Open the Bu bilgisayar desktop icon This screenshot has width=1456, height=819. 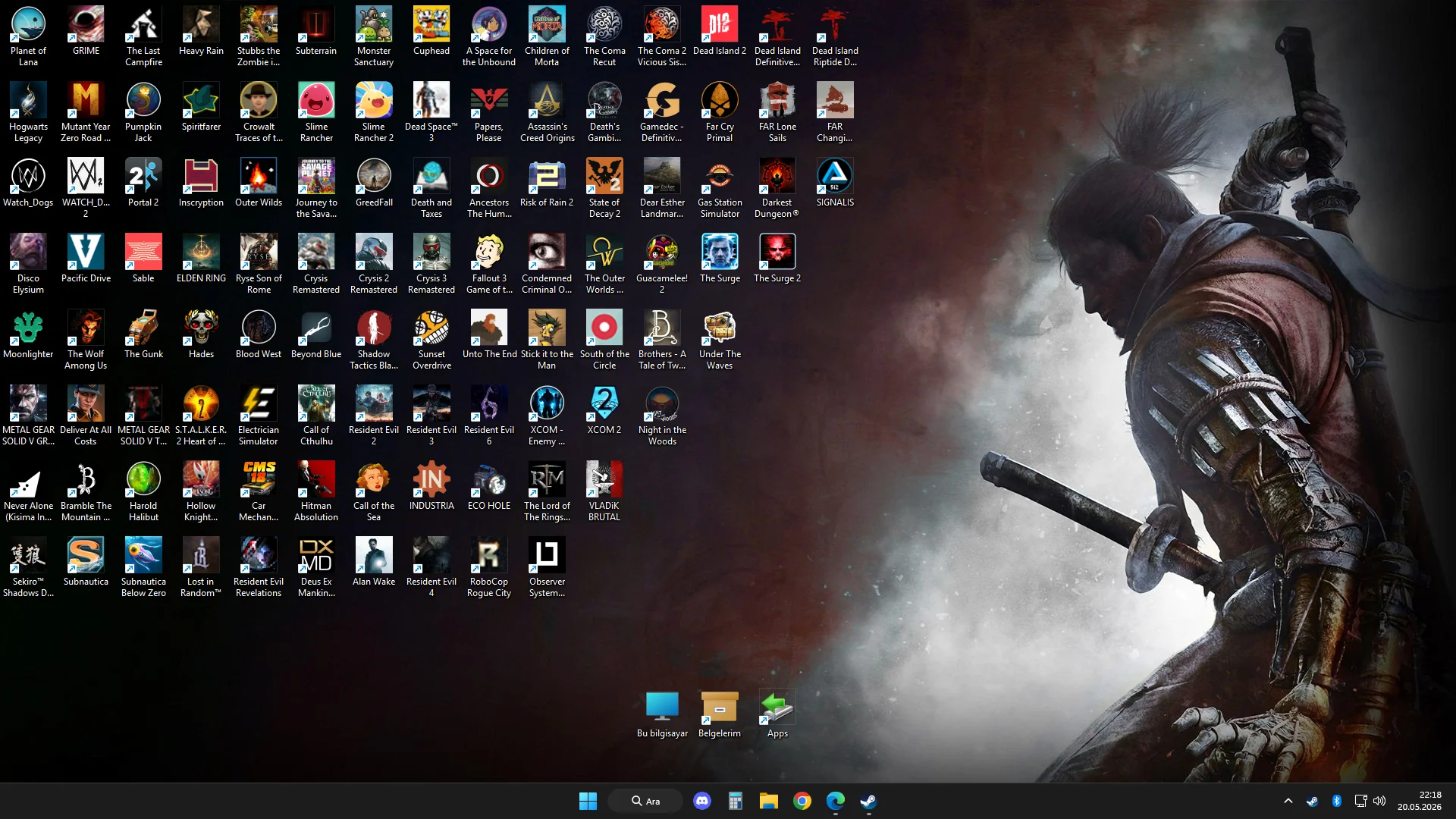tap(662, 714)
